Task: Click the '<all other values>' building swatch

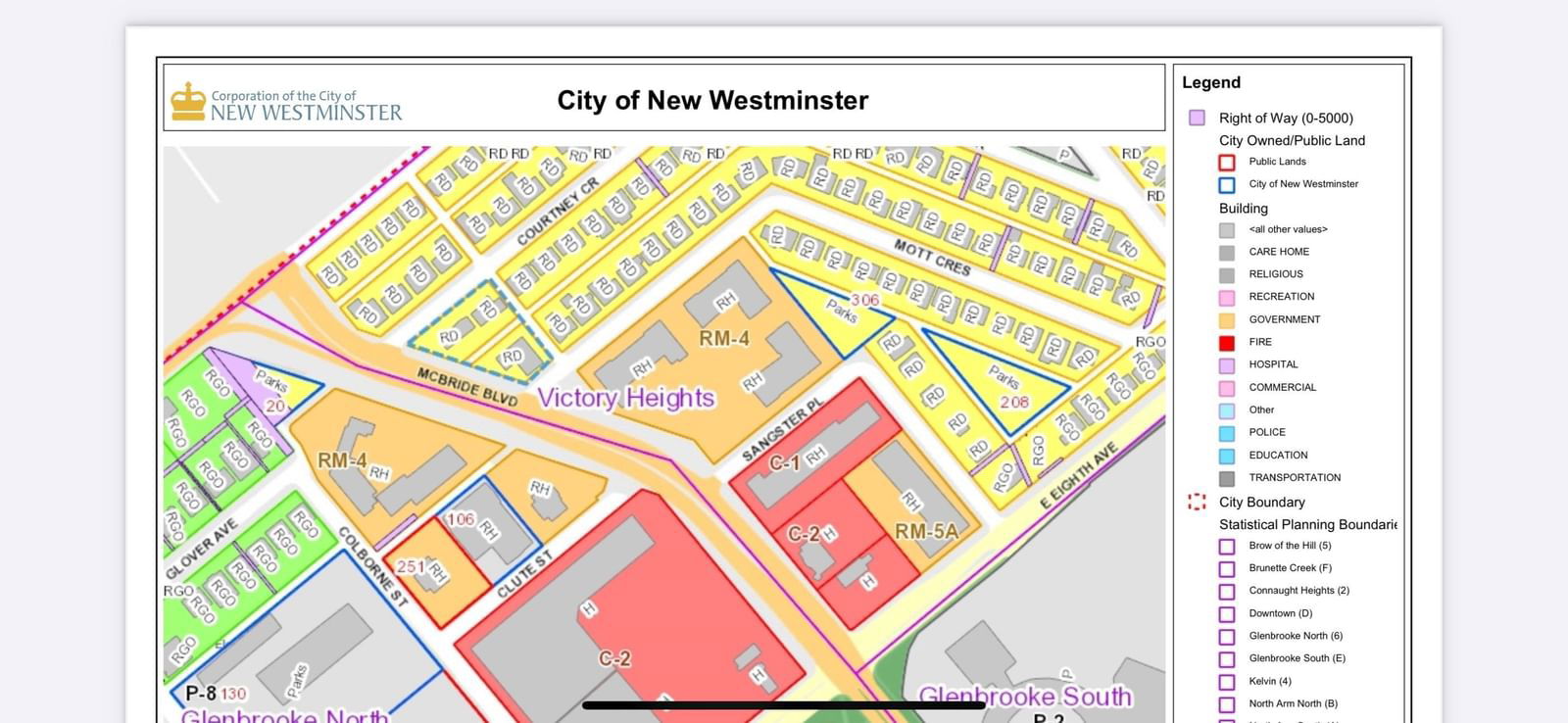Action: [x=1227, y=230]
